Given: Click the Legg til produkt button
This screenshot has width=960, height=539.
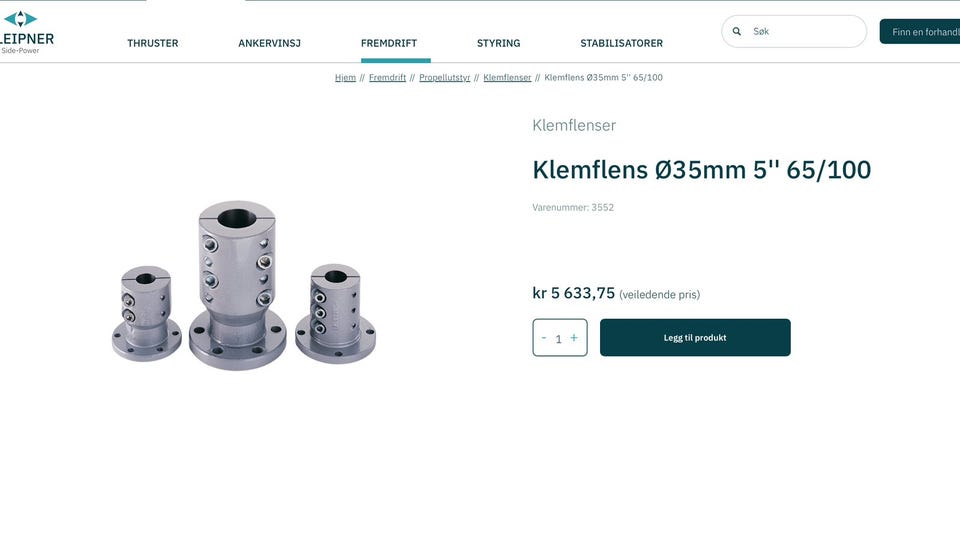Looking at the screenshot, I should [695, 337].
